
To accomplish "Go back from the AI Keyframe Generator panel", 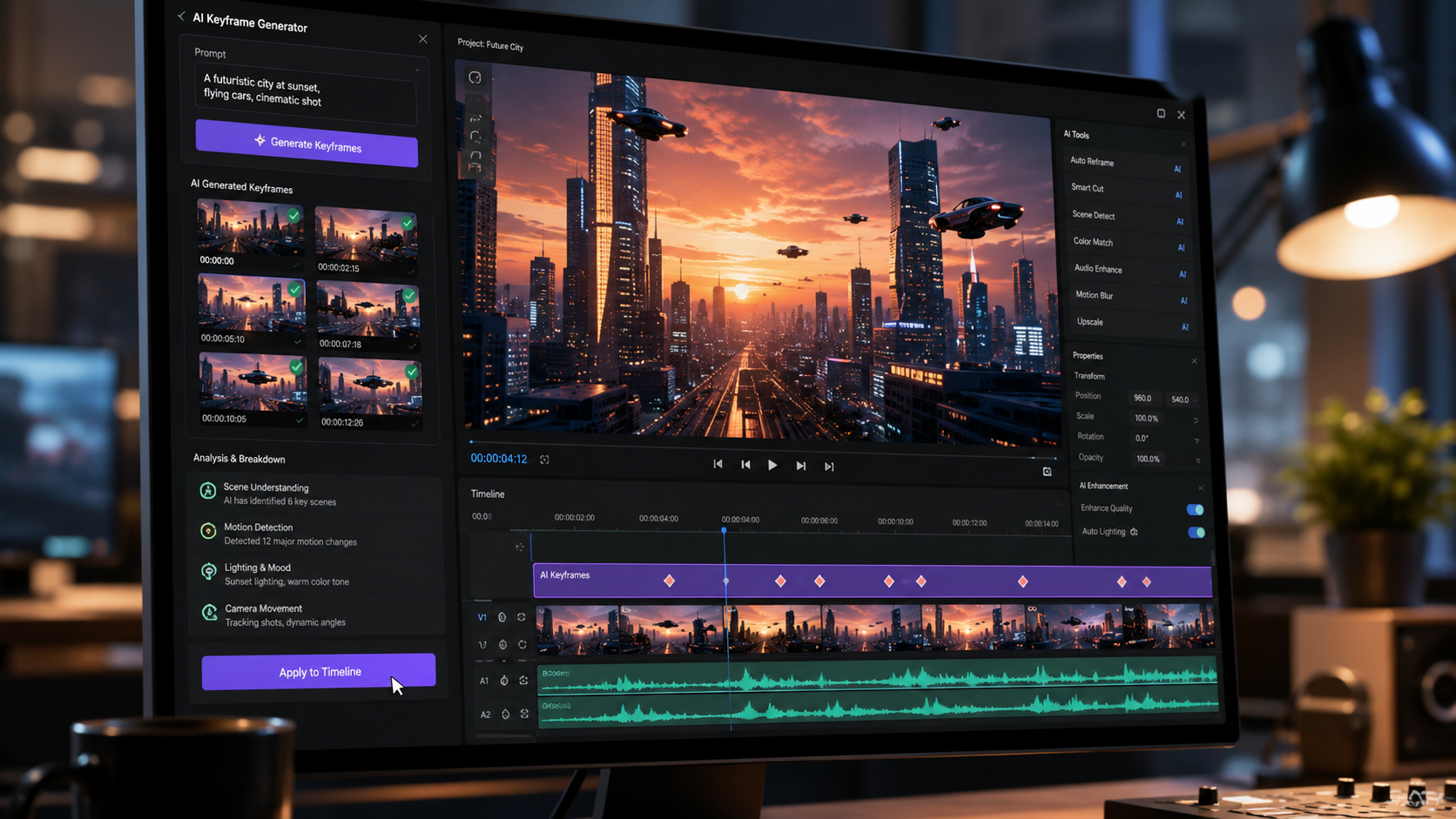I will (181, 16).
